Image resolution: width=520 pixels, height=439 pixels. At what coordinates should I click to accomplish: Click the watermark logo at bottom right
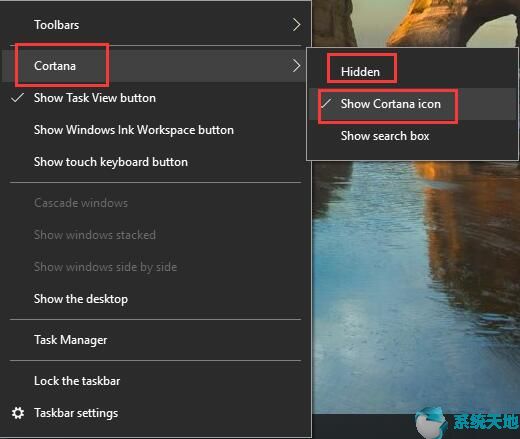(x=467, y=423)
